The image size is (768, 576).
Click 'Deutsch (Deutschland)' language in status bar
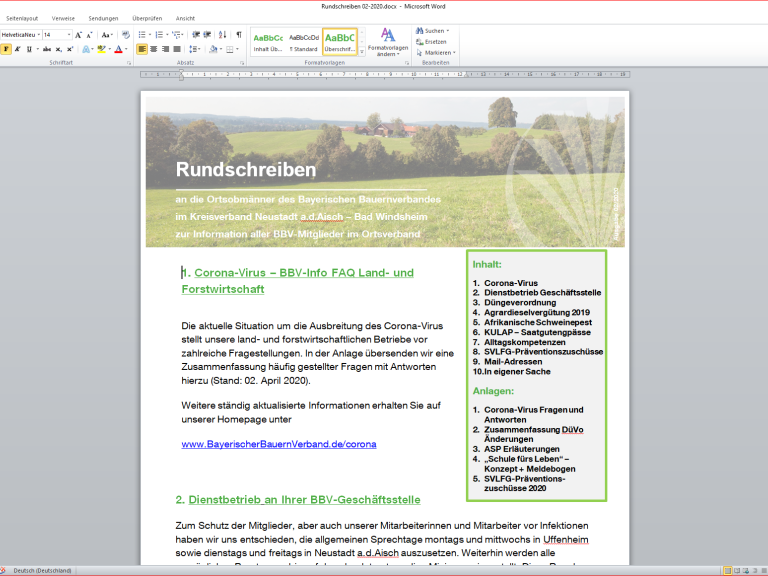coord(42,571)
